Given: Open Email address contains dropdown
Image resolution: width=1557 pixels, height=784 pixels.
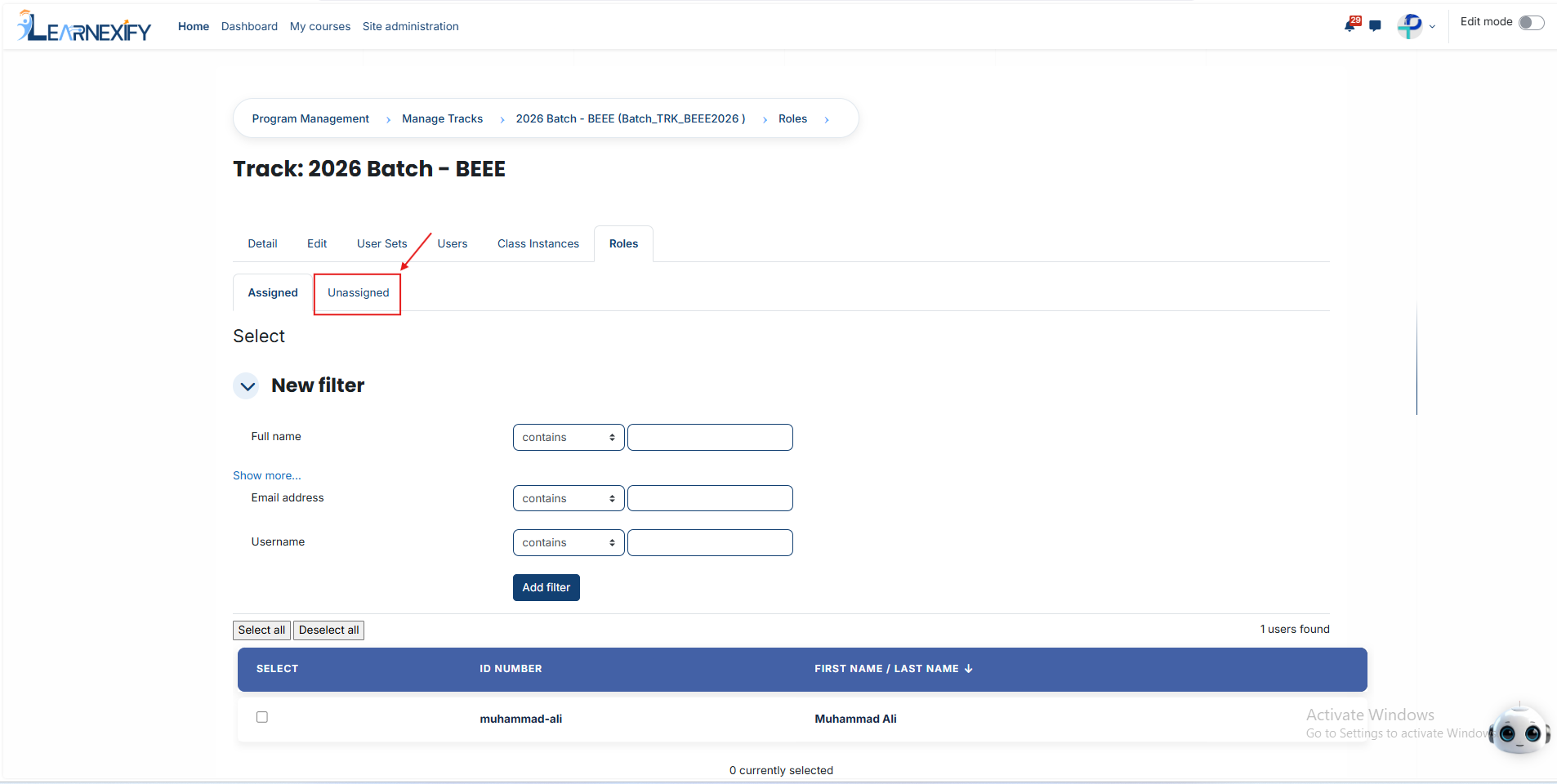Looking at the screenshot, I should [569, 498].
